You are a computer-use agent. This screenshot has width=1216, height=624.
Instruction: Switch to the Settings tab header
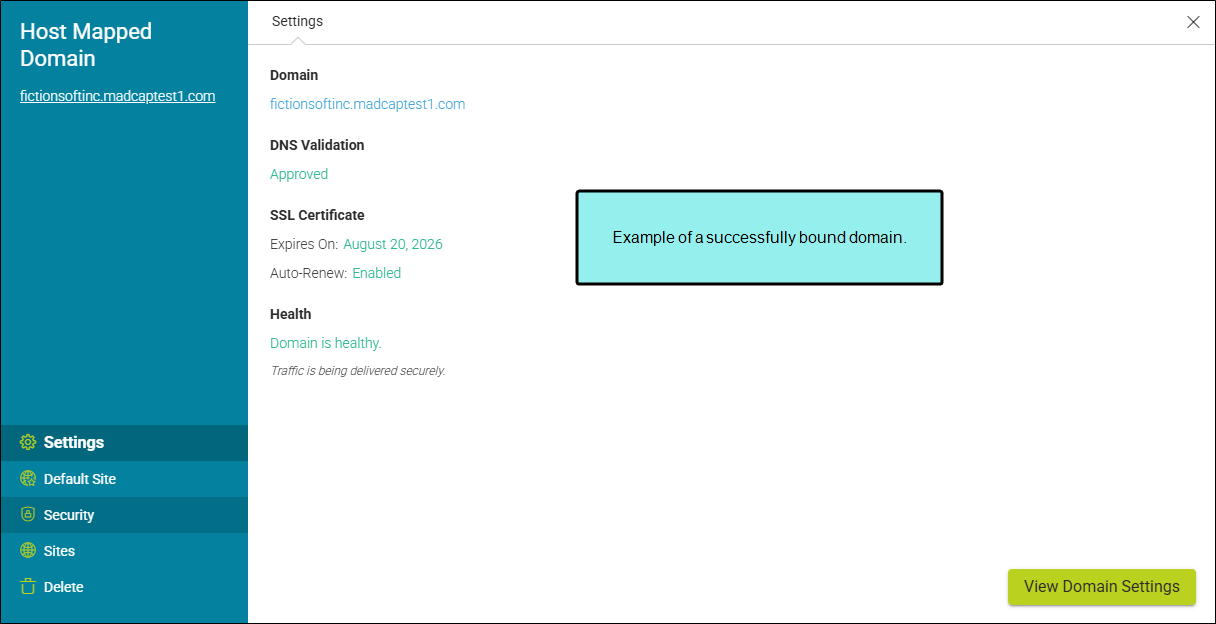[x=297, y=21]
